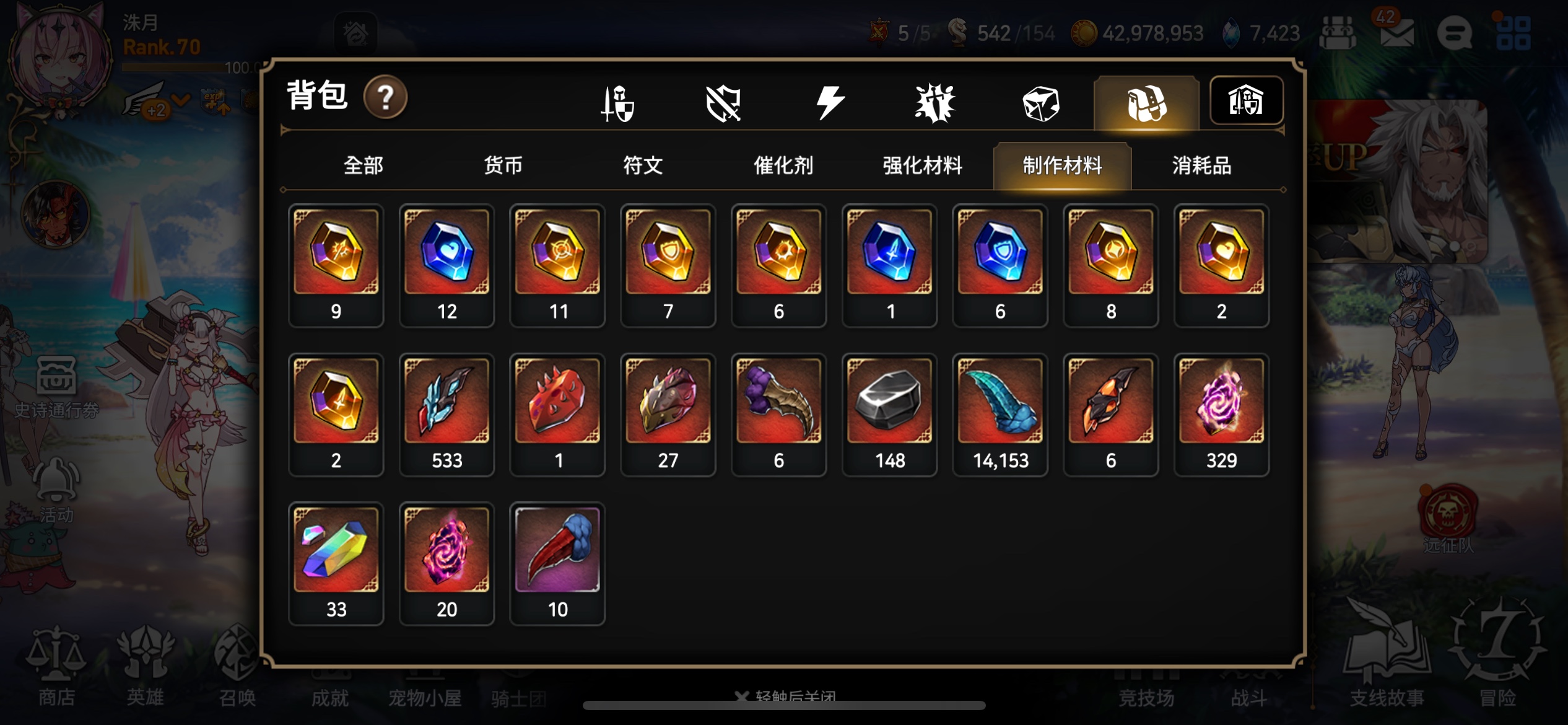1568x725 pixels.
Task: Select the blue heart gem with 12
Action: (446, 266)
